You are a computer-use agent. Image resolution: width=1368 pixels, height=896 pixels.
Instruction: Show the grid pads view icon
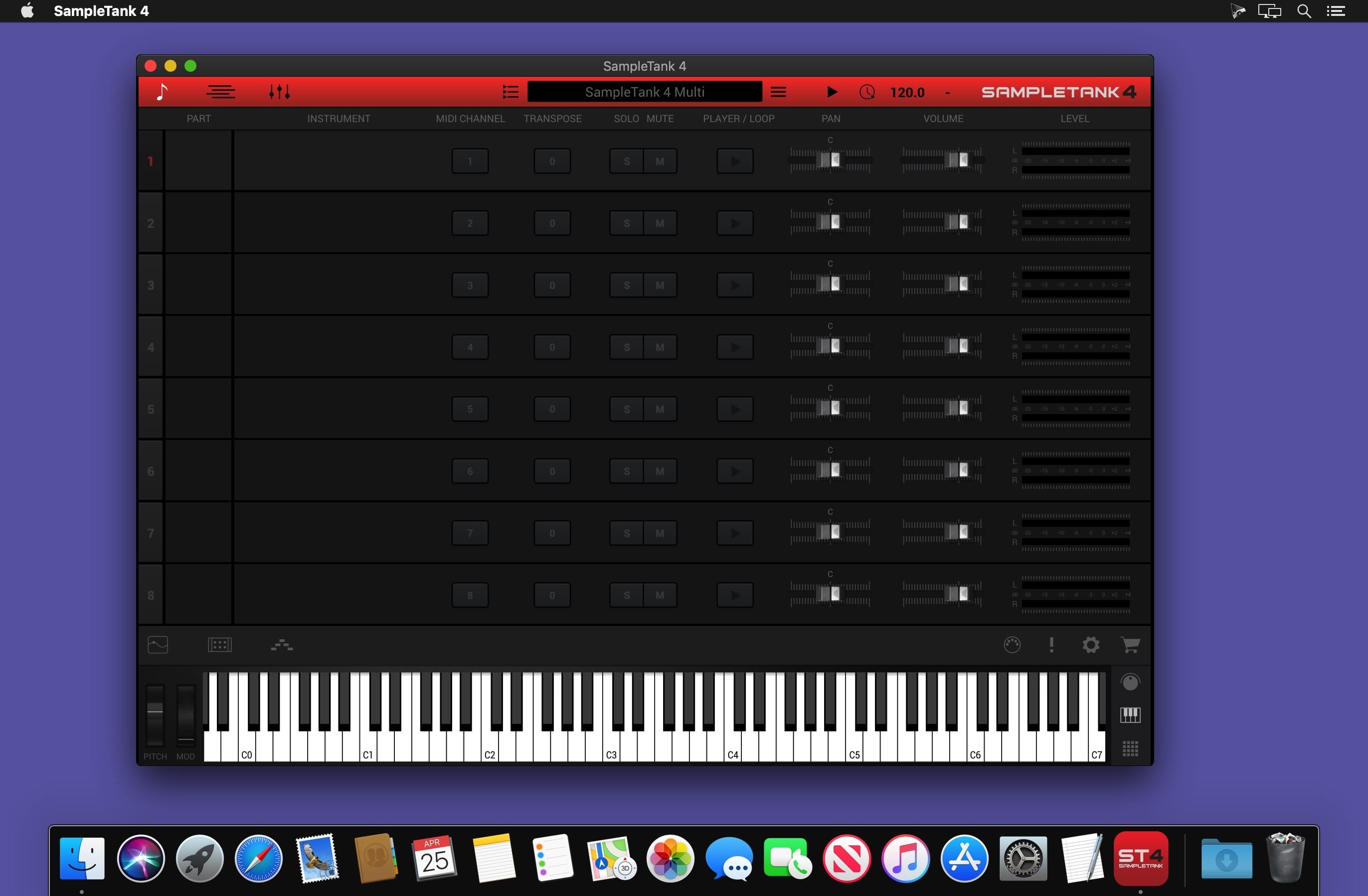point(1130,748)
